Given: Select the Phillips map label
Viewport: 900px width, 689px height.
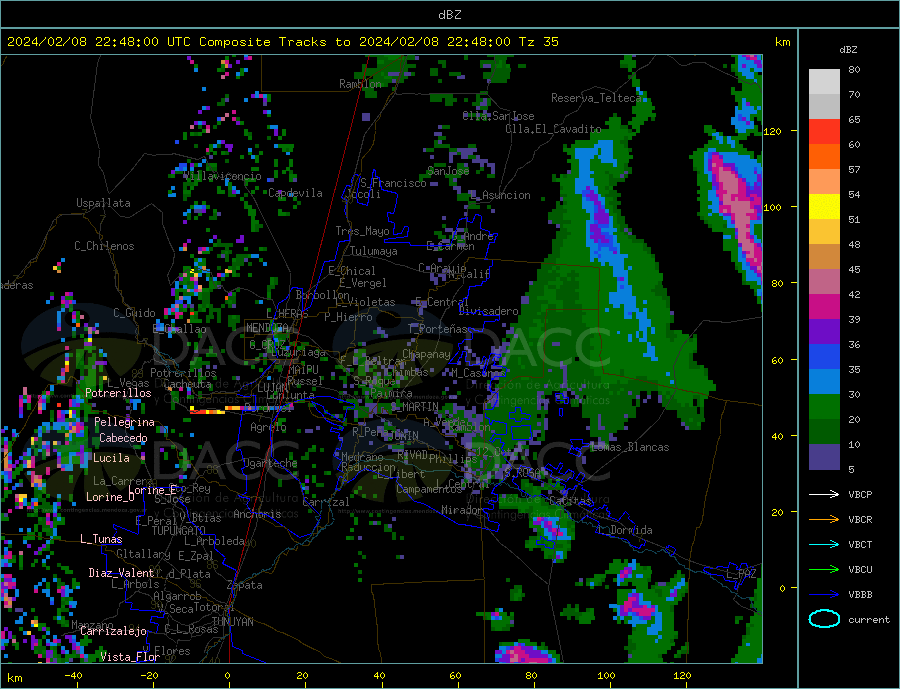Looking at the screenshot, I should [453, 459].
